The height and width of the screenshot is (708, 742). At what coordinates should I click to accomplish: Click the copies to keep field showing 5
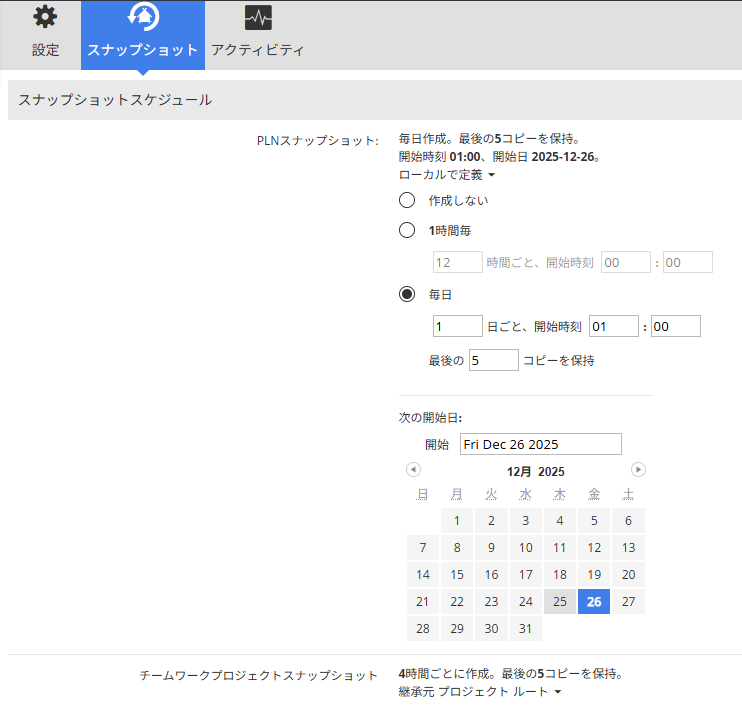494,360
